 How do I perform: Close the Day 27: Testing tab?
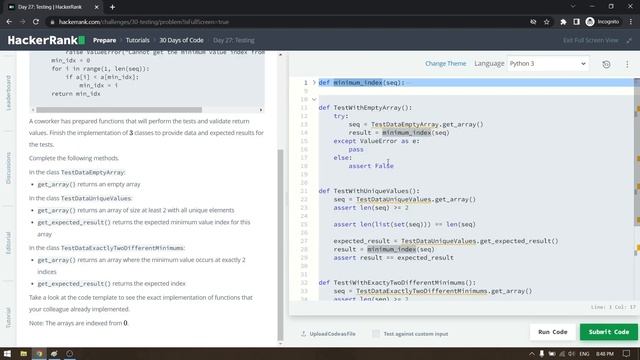pyautogui.click(x=97, y=7)
